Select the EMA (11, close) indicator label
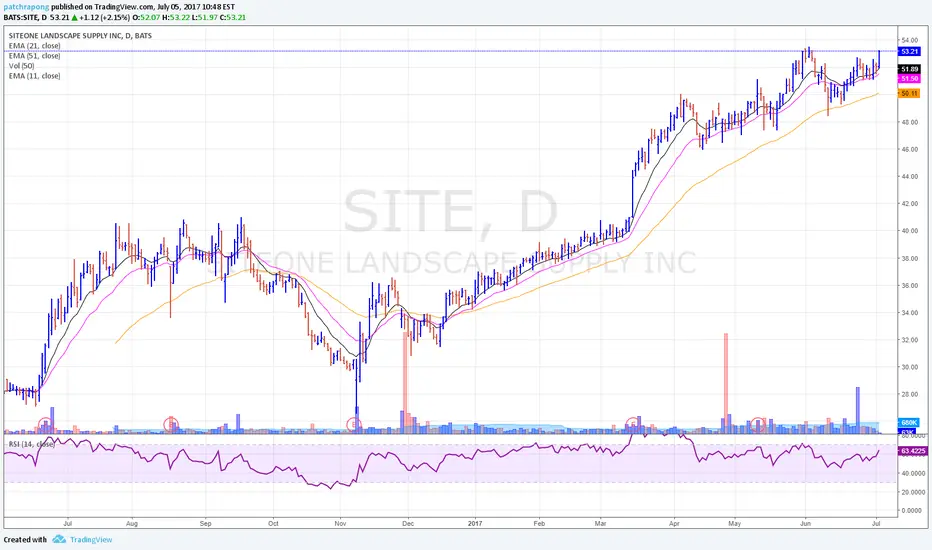This screenshot has height=550, width=932. (34, 76)
